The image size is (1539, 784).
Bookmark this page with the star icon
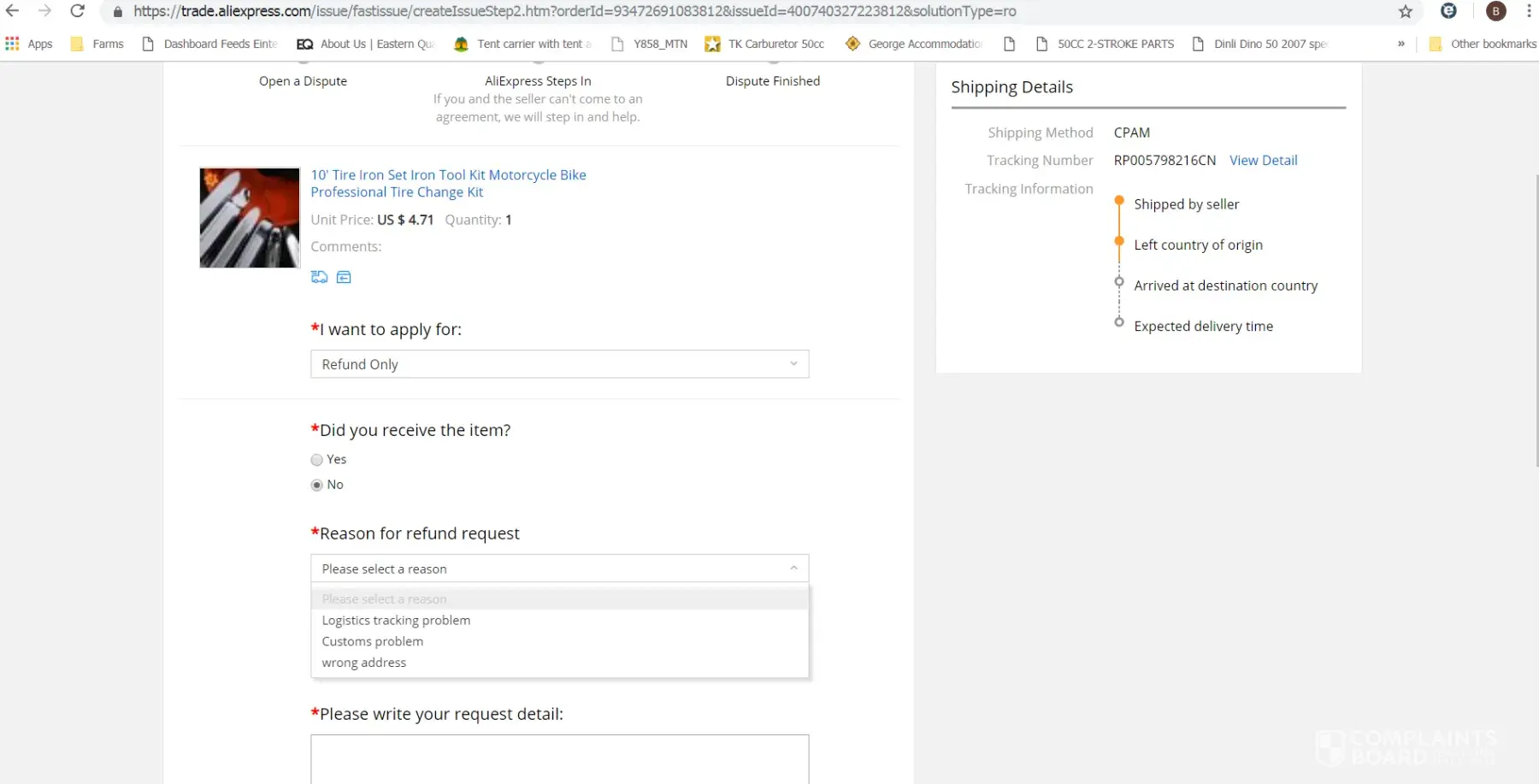click(x=1405, y=11)
